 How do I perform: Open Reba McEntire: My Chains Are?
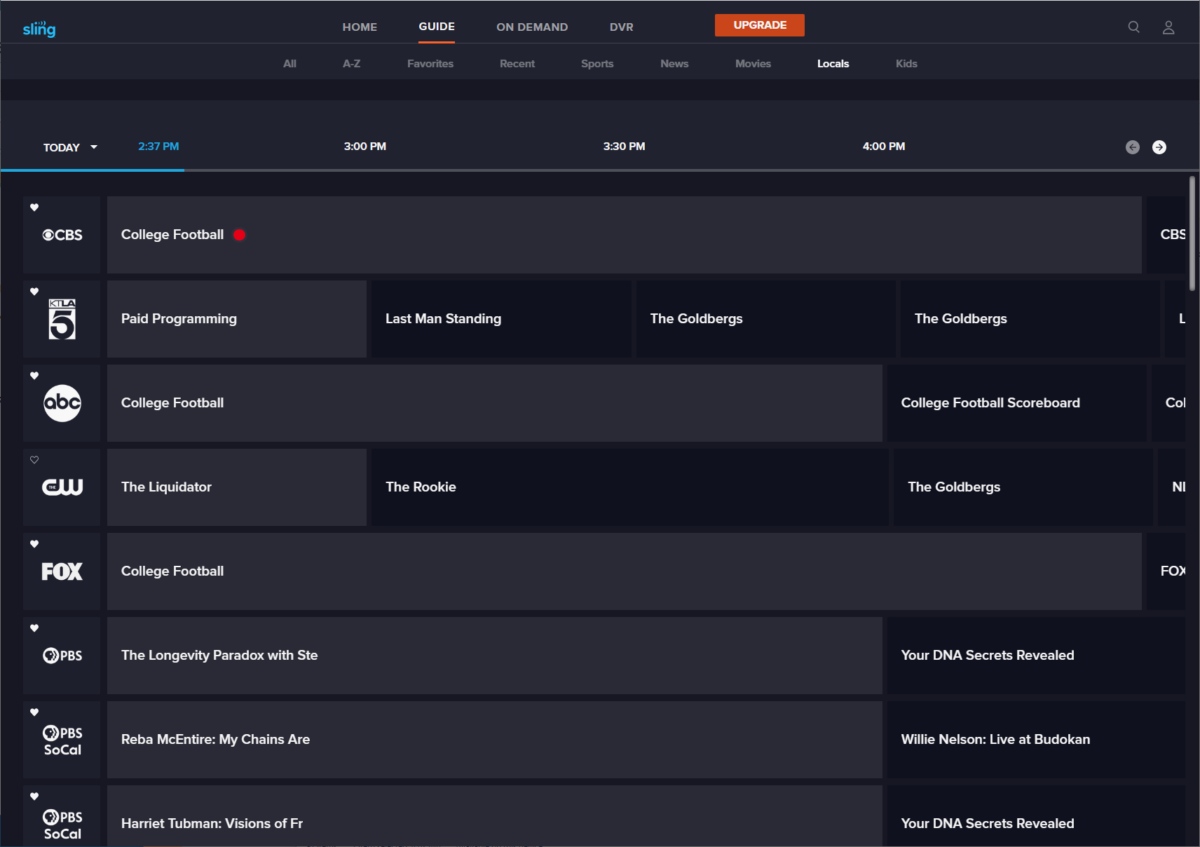click(495, 739)
